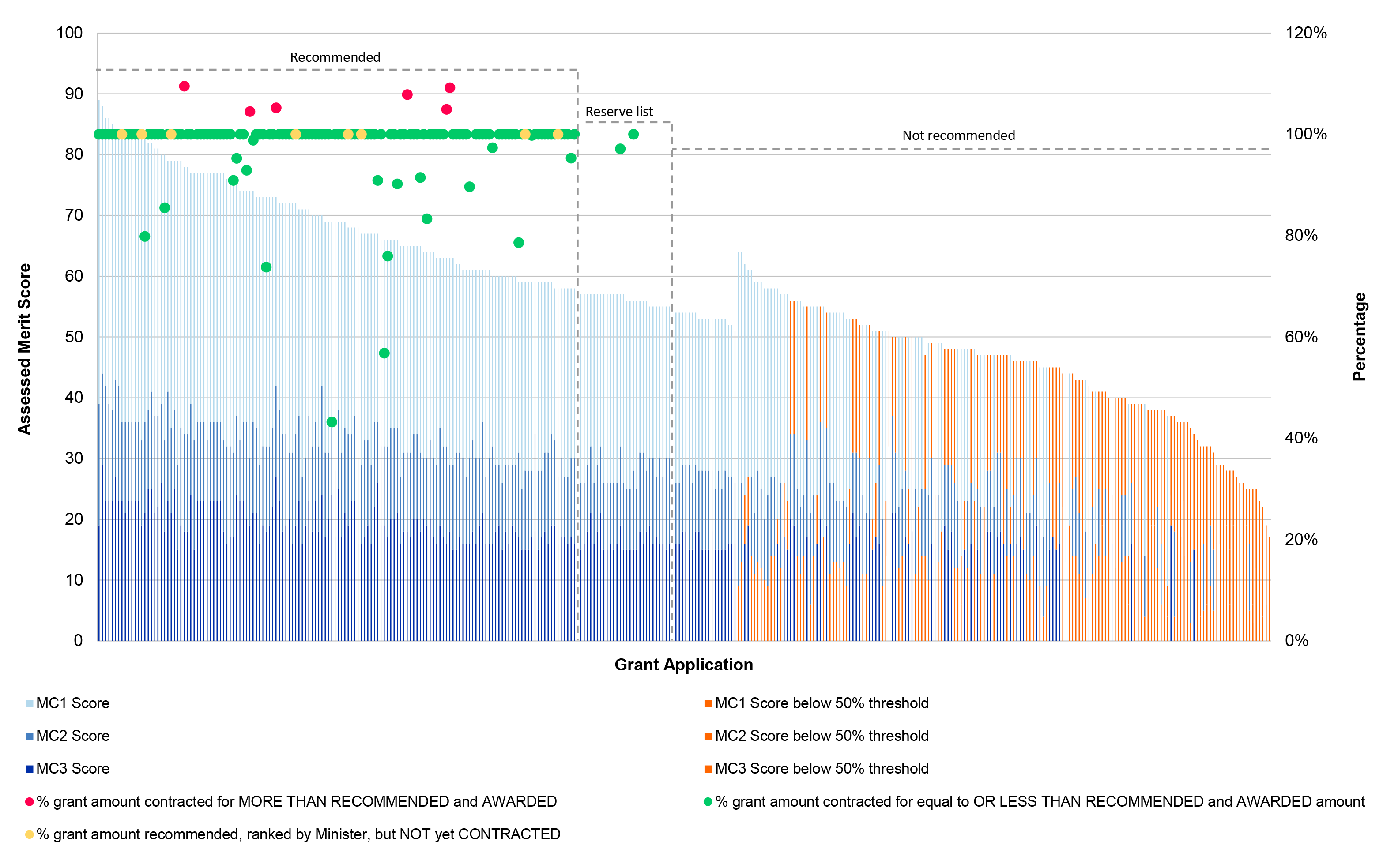Click the left axis value 100
This screenshot has width=1383, height=868.
coord(69,33)
